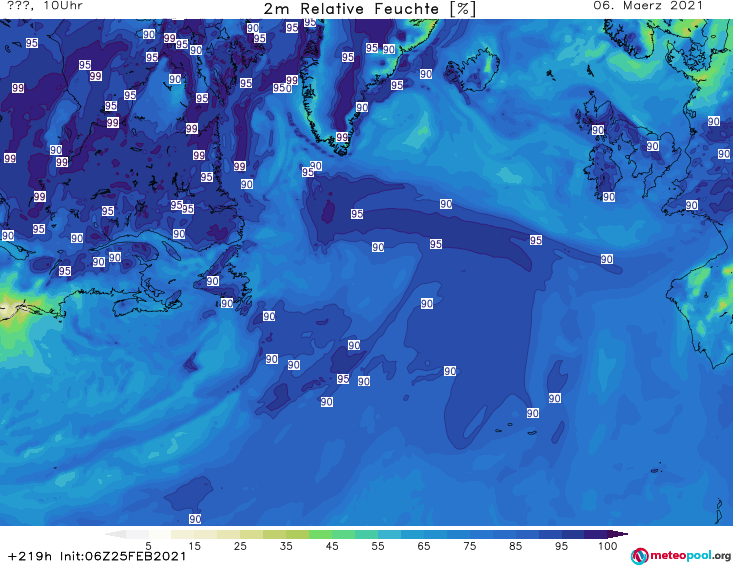Pick the dark purple swatch above the 100 label
This screenshot has width=733, height=566.
click(x=596, y=534)
